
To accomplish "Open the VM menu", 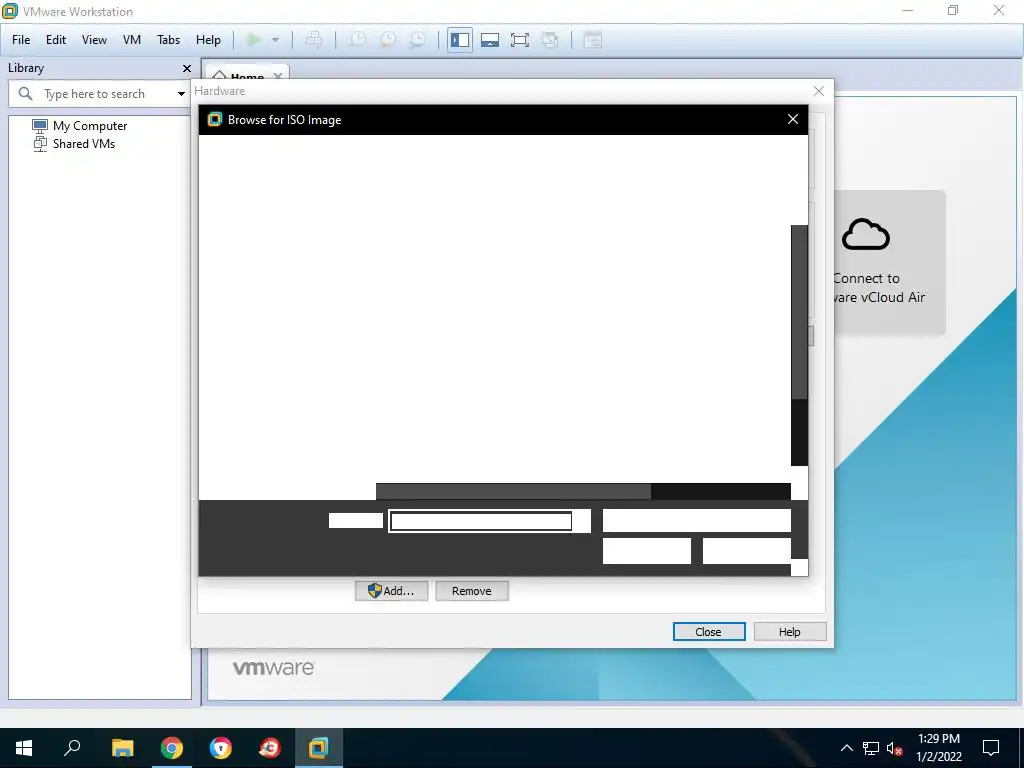I will pyautogui.click(x=132, y=40).
